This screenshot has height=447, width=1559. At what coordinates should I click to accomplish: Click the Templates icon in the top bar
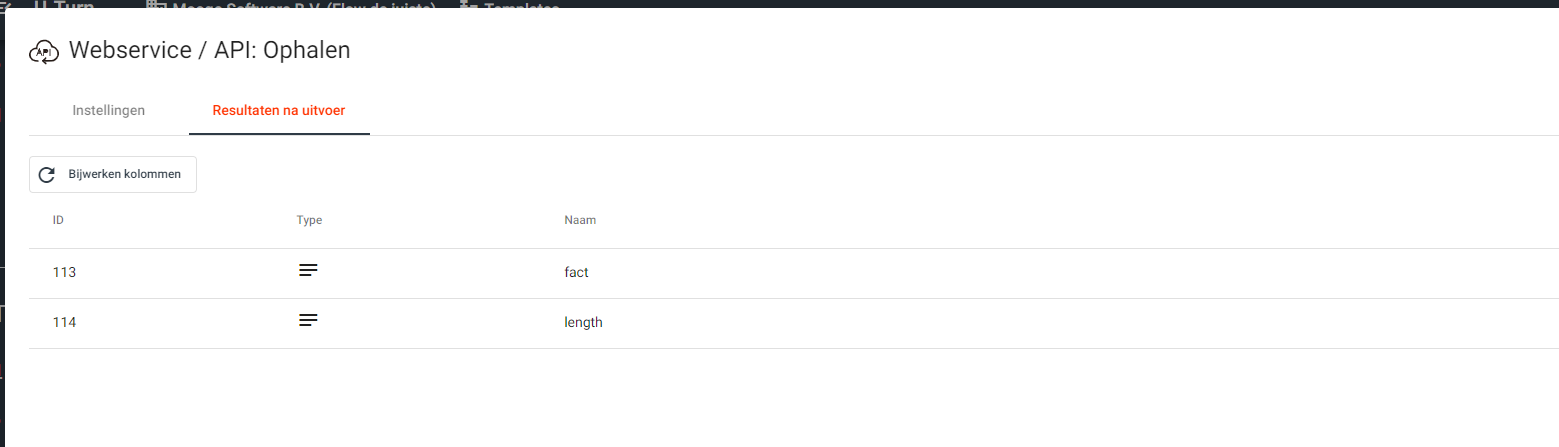tap(469, 5)
